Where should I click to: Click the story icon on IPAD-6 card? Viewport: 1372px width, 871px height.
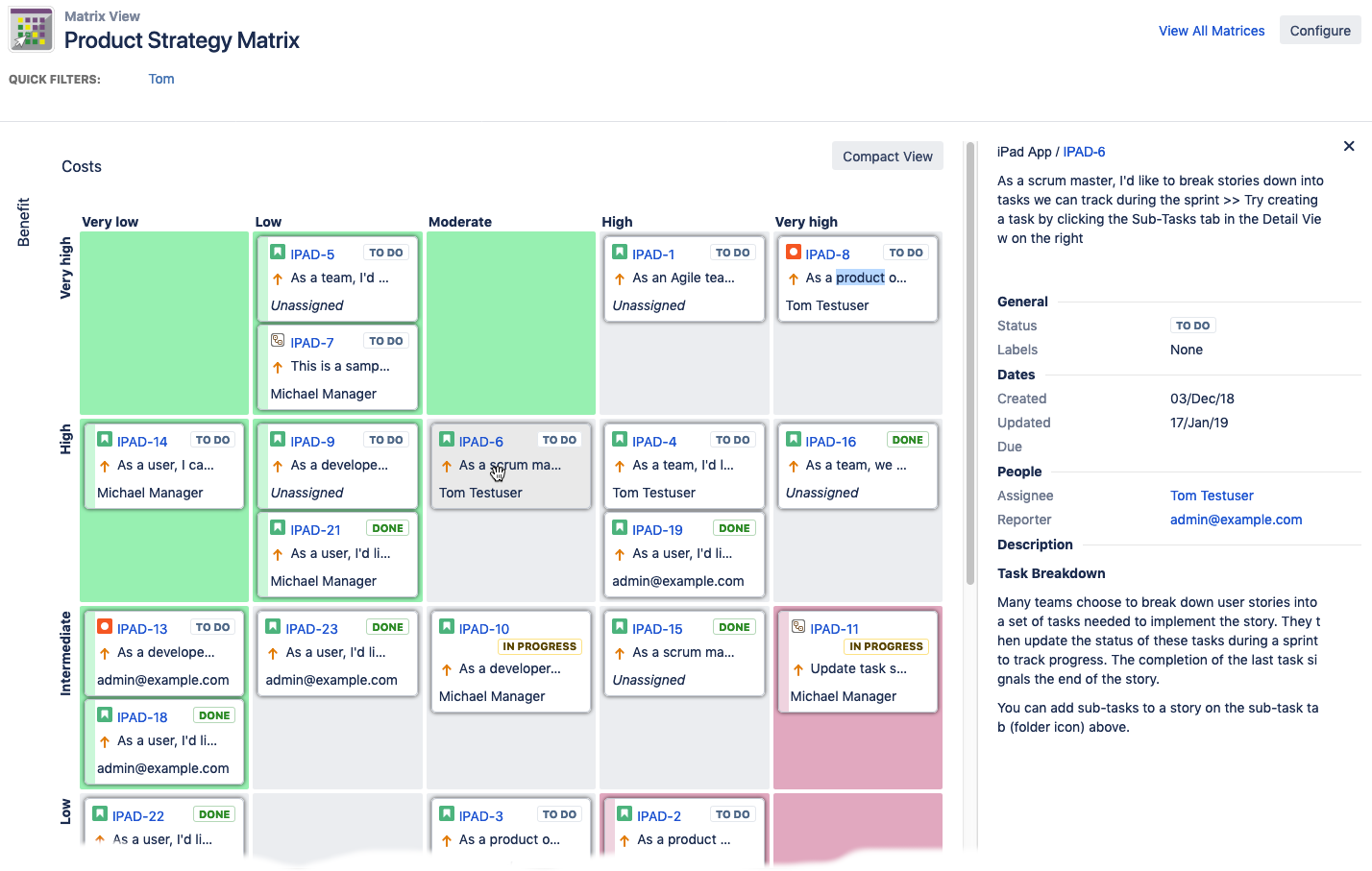point(447,440)
